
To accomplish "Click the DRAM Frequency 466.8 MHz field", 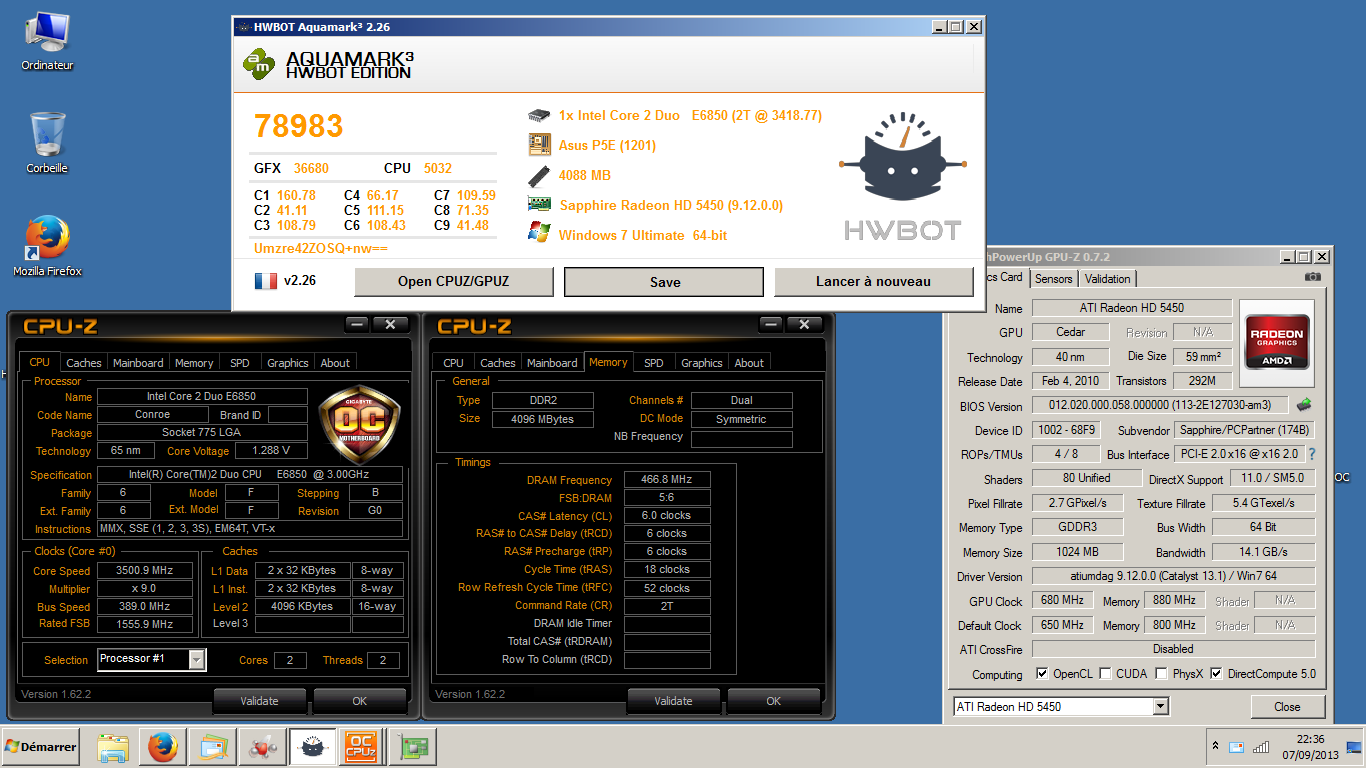I will tap(667, 480).
